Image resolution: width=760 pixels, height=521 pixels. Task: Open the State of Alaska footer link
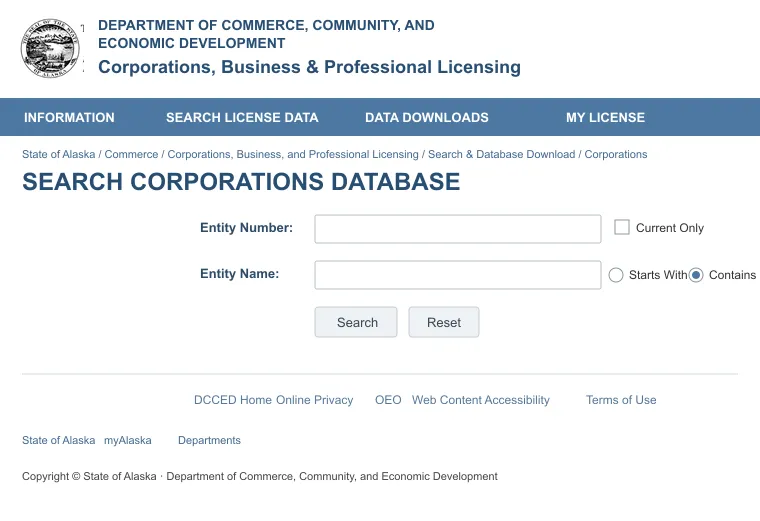click(59, 440)
